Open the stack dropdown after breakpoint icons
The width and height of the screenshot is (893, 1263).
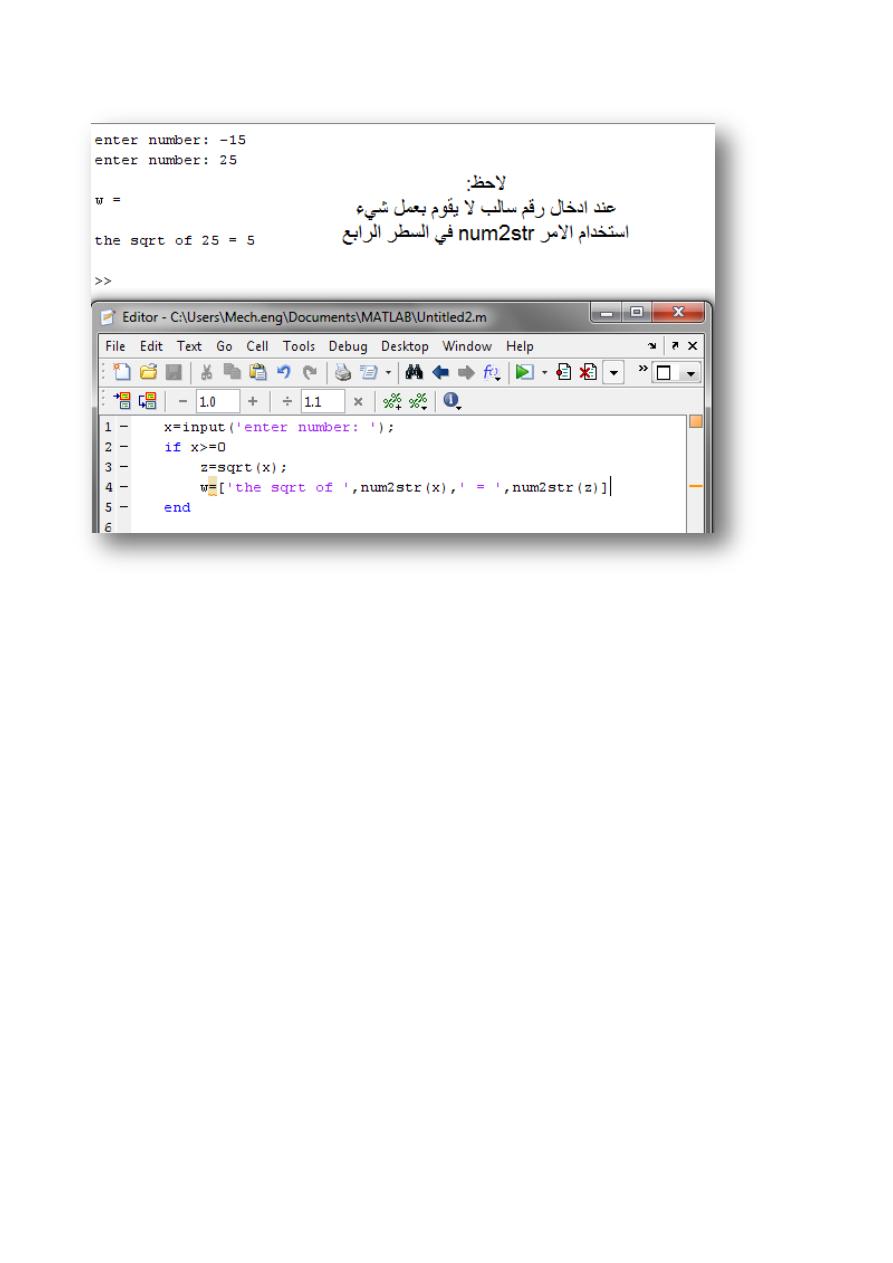pyautogui.click(x=613, y=373)
